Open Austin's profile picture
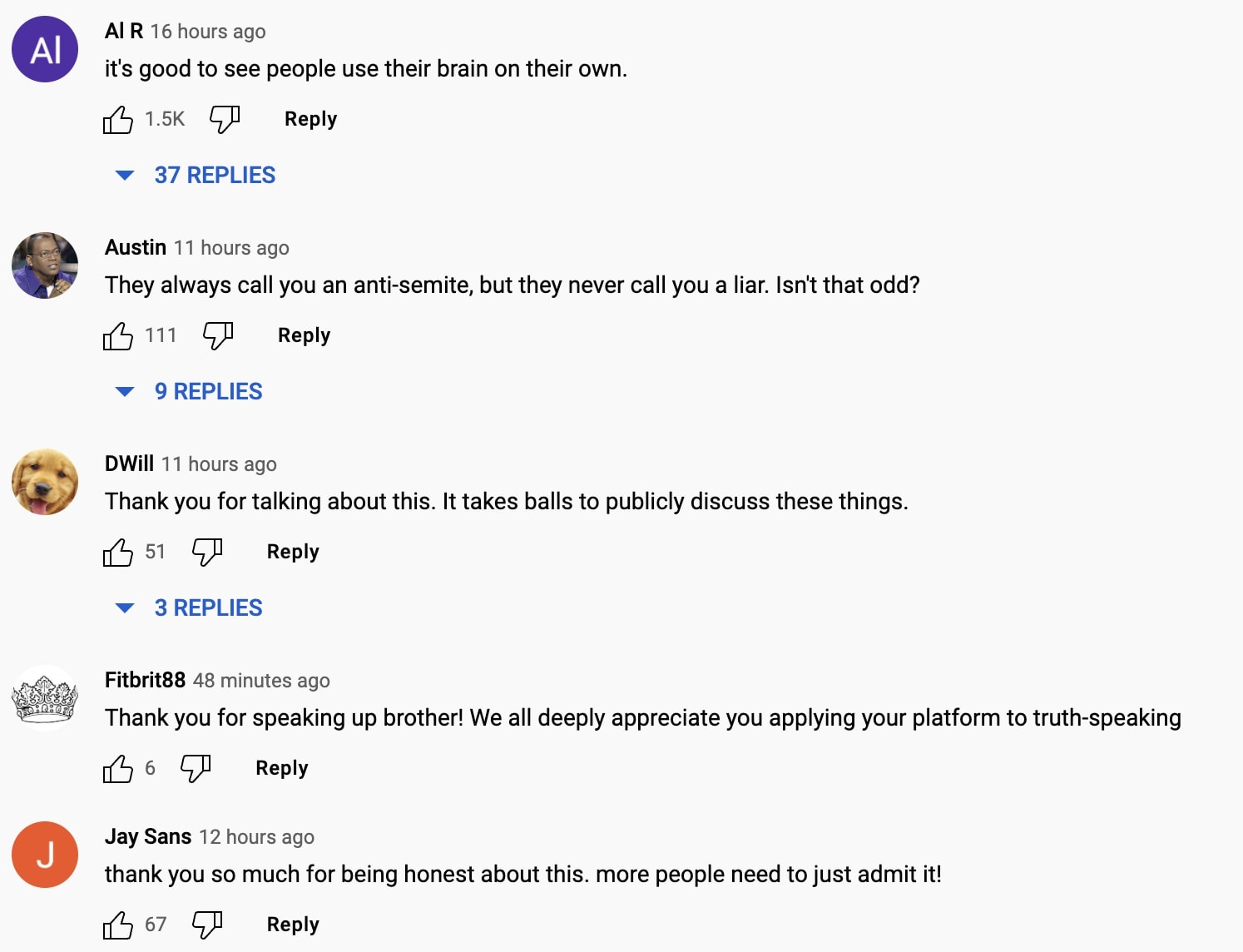Viewport: 1243px width, 952px height. (x=45, y=265)
